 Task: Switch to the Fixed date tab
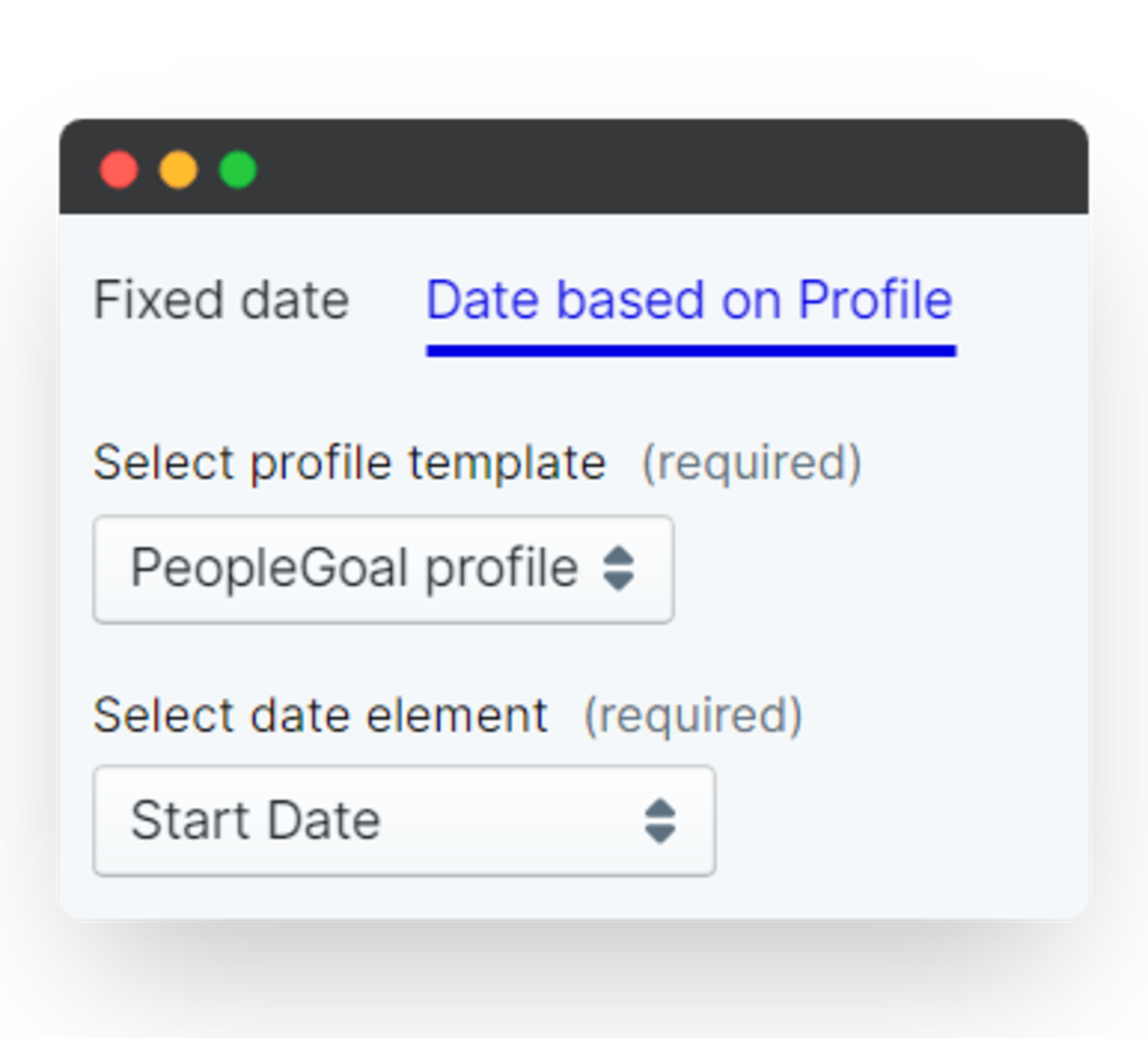tap(221, 300)
